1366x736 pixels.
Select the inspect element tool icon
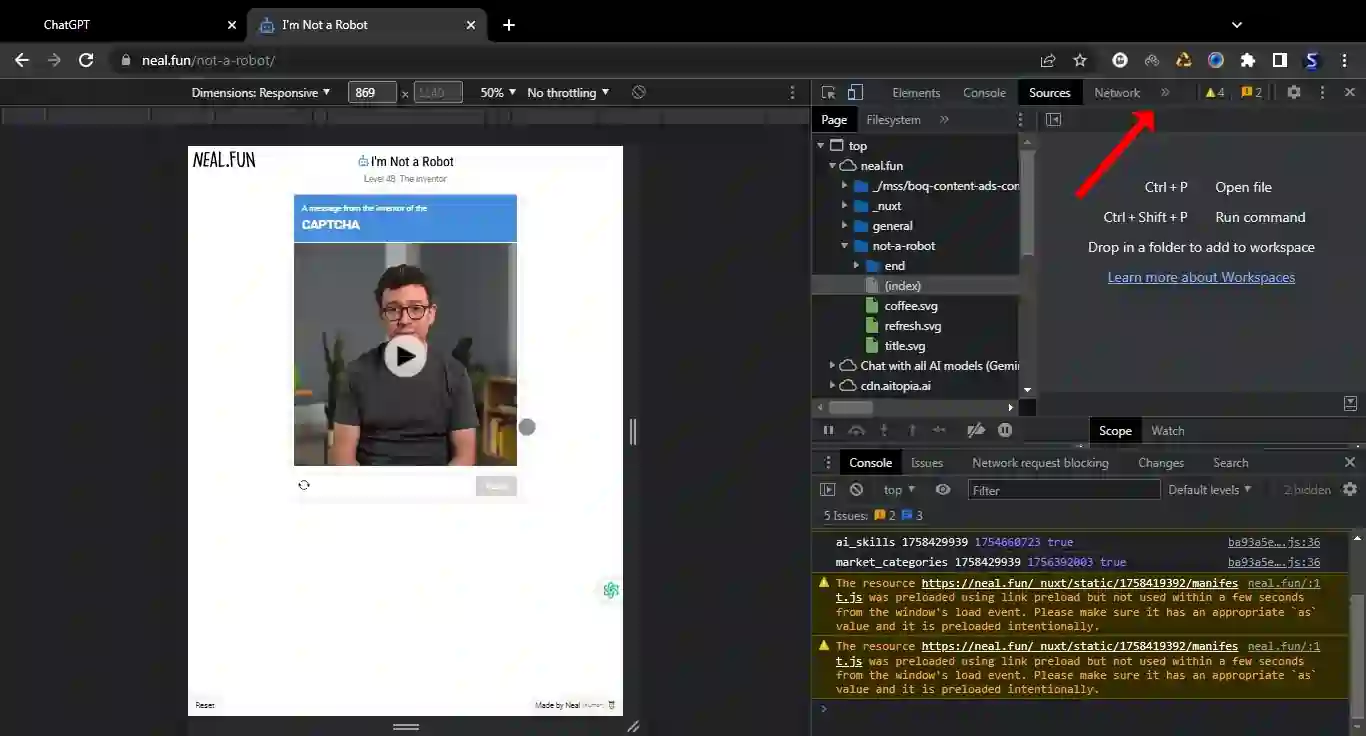point(830,92)
